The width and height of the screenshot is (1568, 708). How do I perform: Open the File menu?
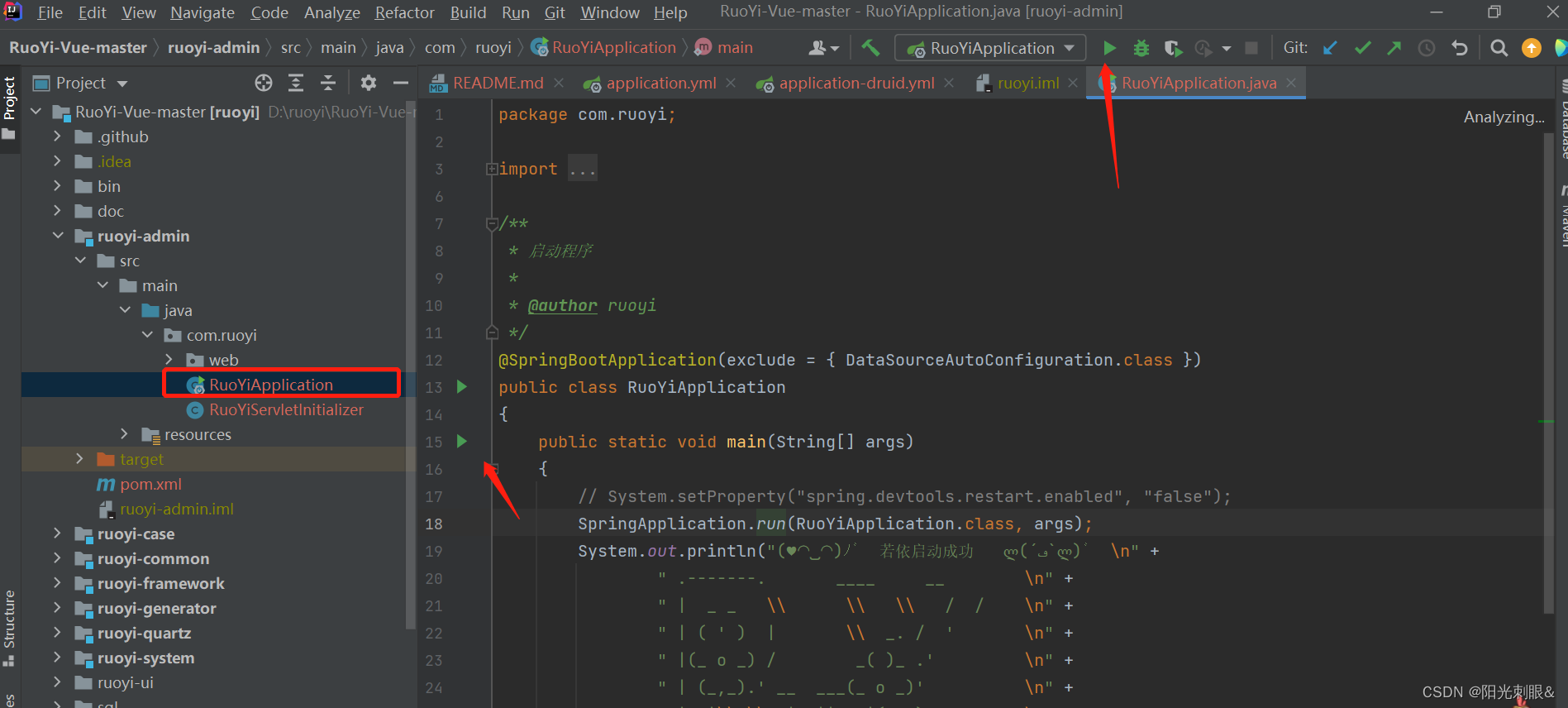[50, 12]
